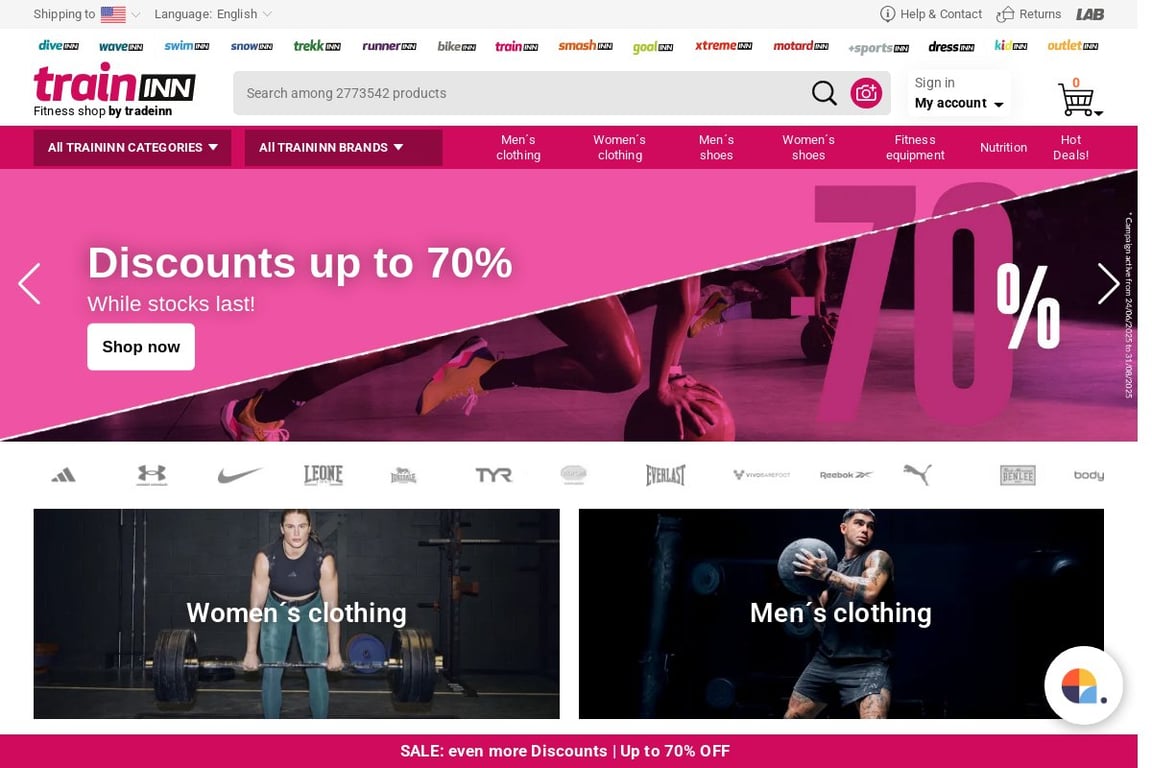This screenshot has width=1152, height=768.
Task: Open the chat widget bubble
Action: [1084, 686]
